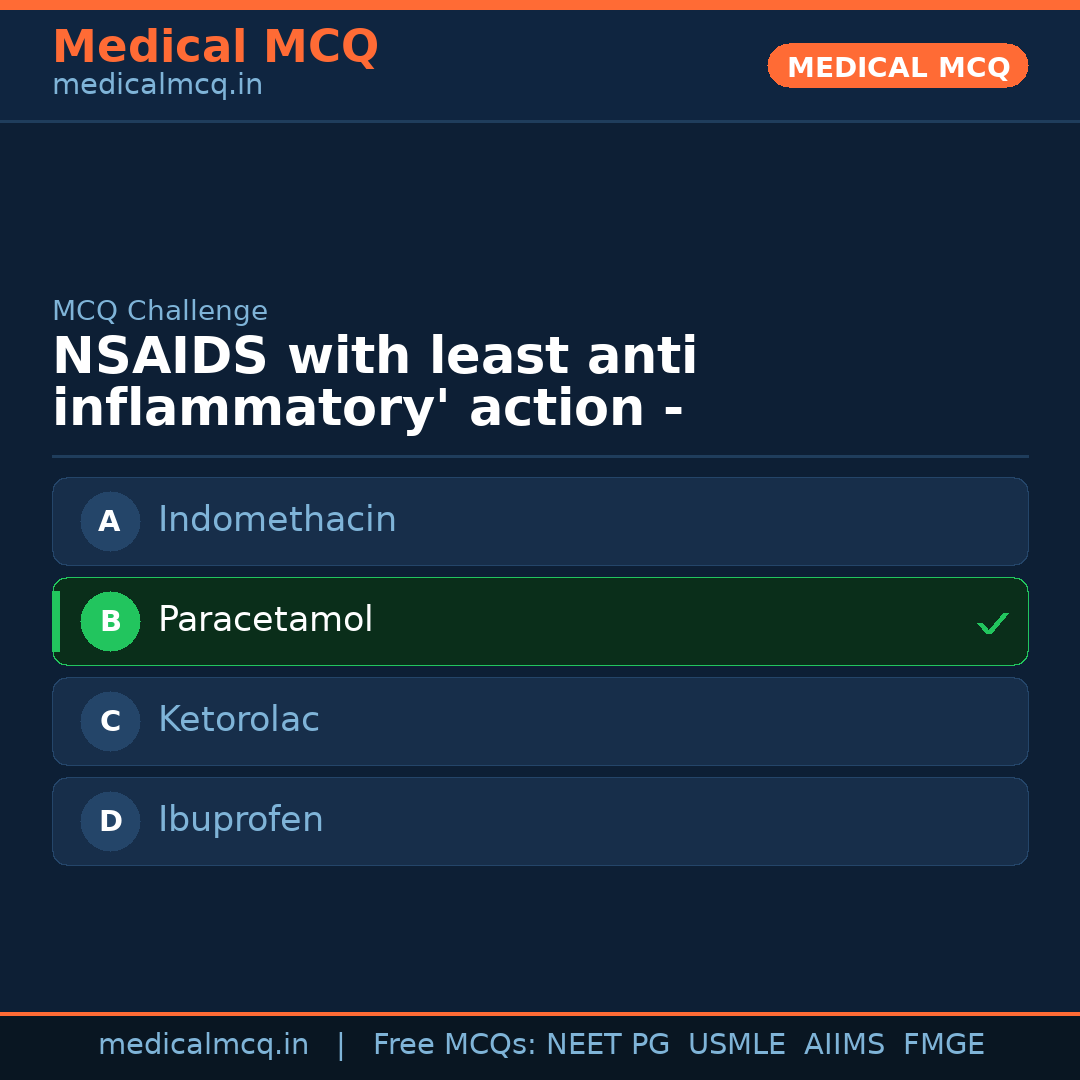Viewport: 1080px width, 1080px height.
Task: Click the green accent bar on option B
Action: tap(56, 621)
